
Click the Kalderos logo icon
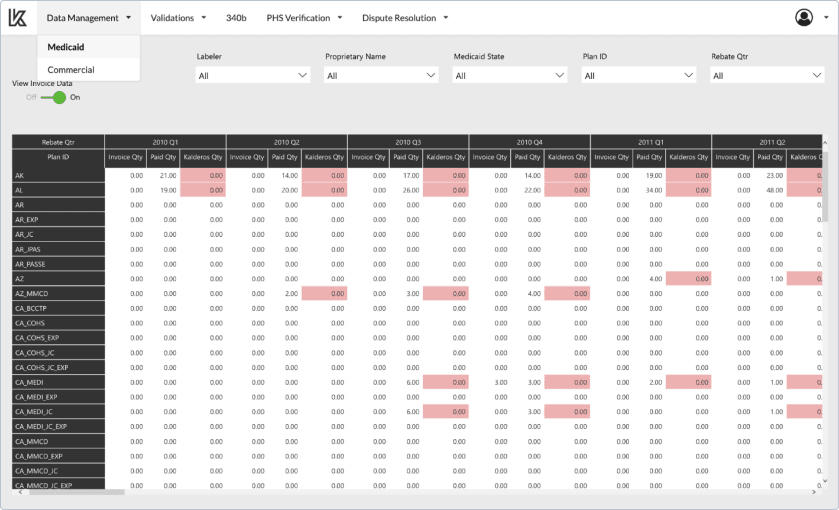(17, 18)
